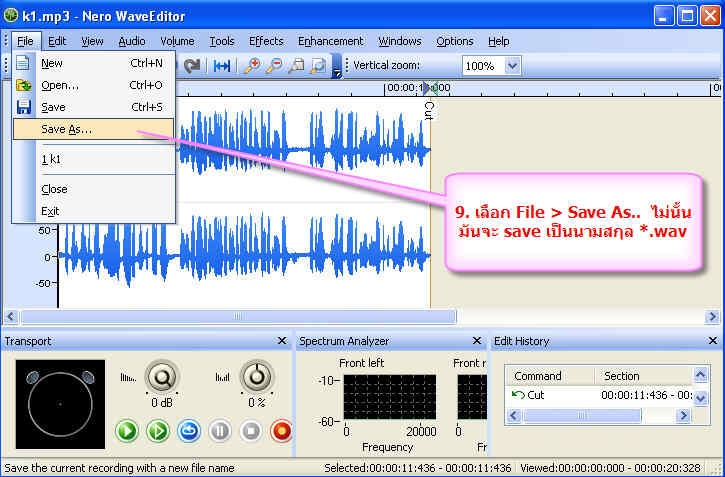The image size is (725, 477).
Task: Click Edit History horizontal scroll left arrow
Action: pos(514,416)
